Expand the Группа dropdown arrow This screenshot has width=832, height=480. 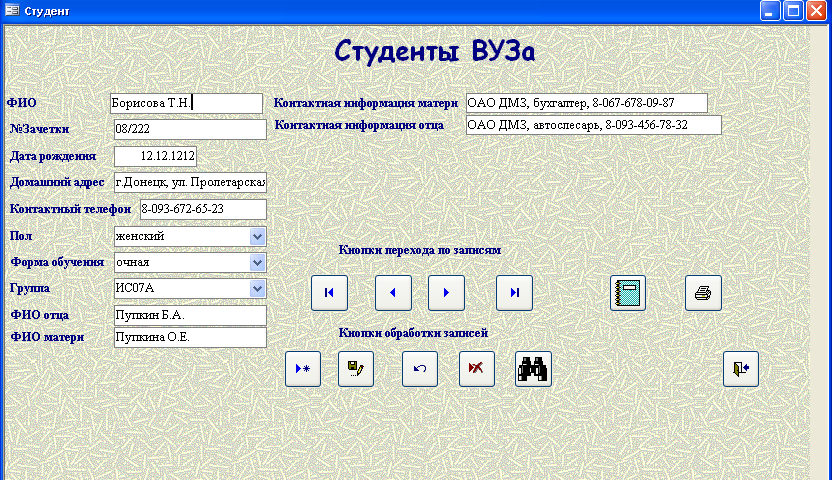pyautogui.click(x=257, y=289)
